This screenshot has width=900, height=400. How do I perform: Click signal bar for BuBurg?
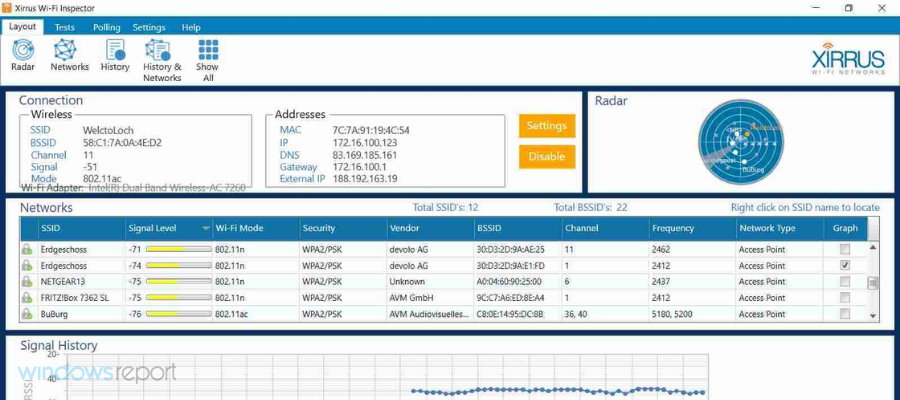tap(179, 314)
